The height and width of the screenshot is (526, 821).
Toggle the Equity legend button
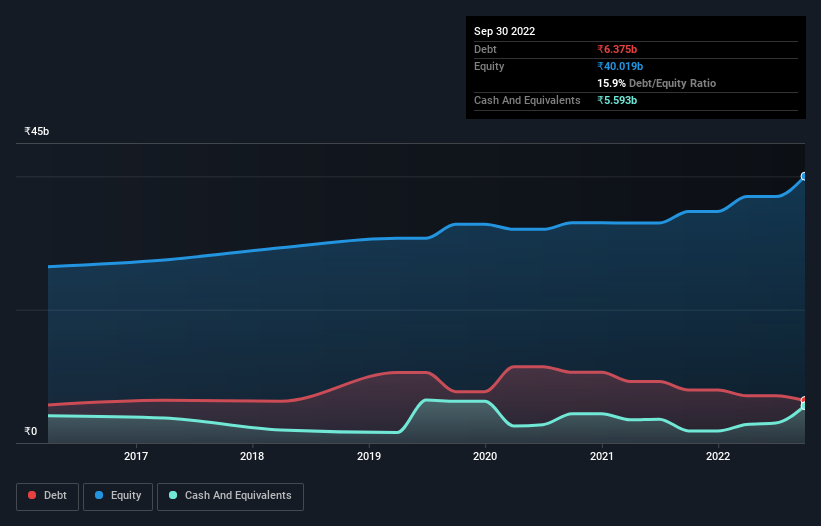pos(118,496)
